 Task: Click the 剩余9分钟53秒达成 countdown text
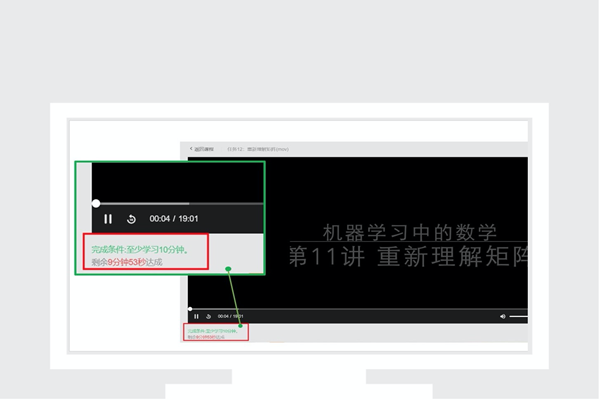click(125, 261)
